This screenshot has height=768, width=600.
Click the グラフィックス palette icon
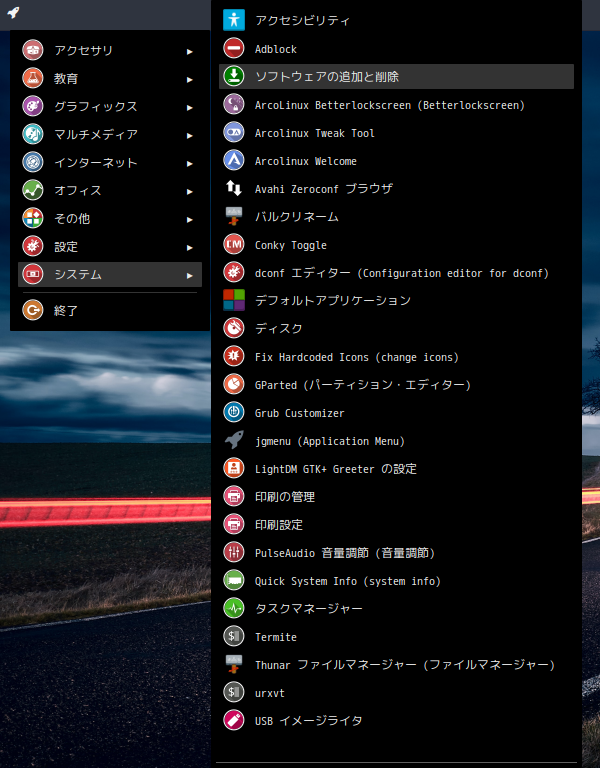(33, 106)
